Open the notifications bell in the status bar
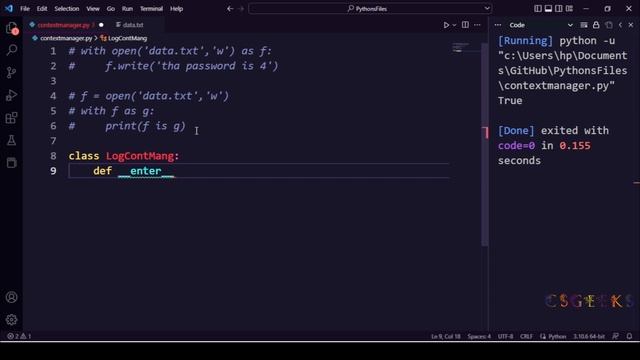This screenshot has width=640, height=360. [x=629, y=336]
